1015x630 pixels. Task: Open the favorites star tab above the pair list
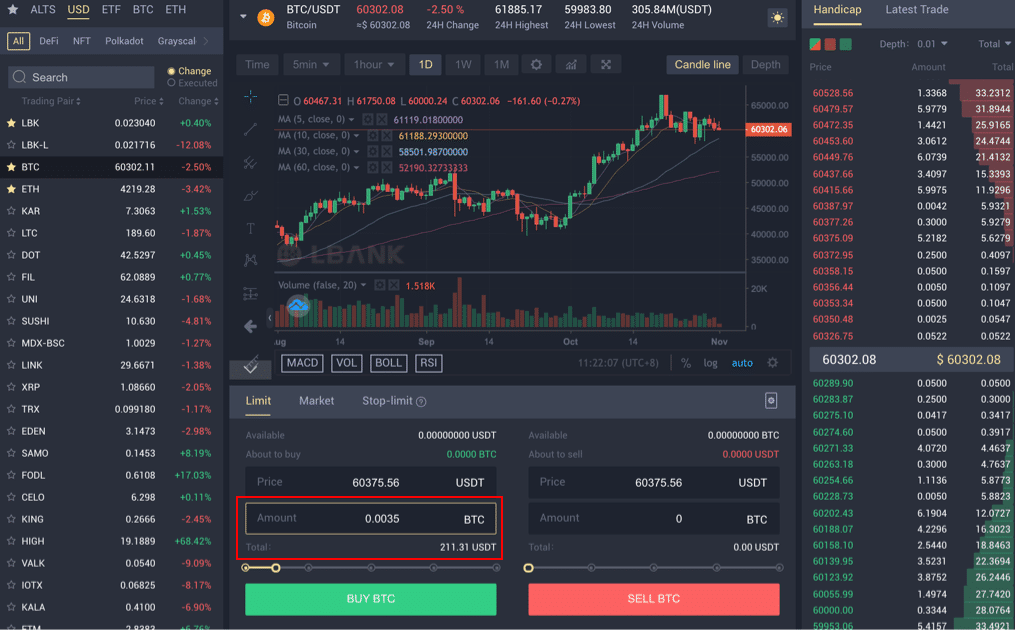(x=12, y=10)
